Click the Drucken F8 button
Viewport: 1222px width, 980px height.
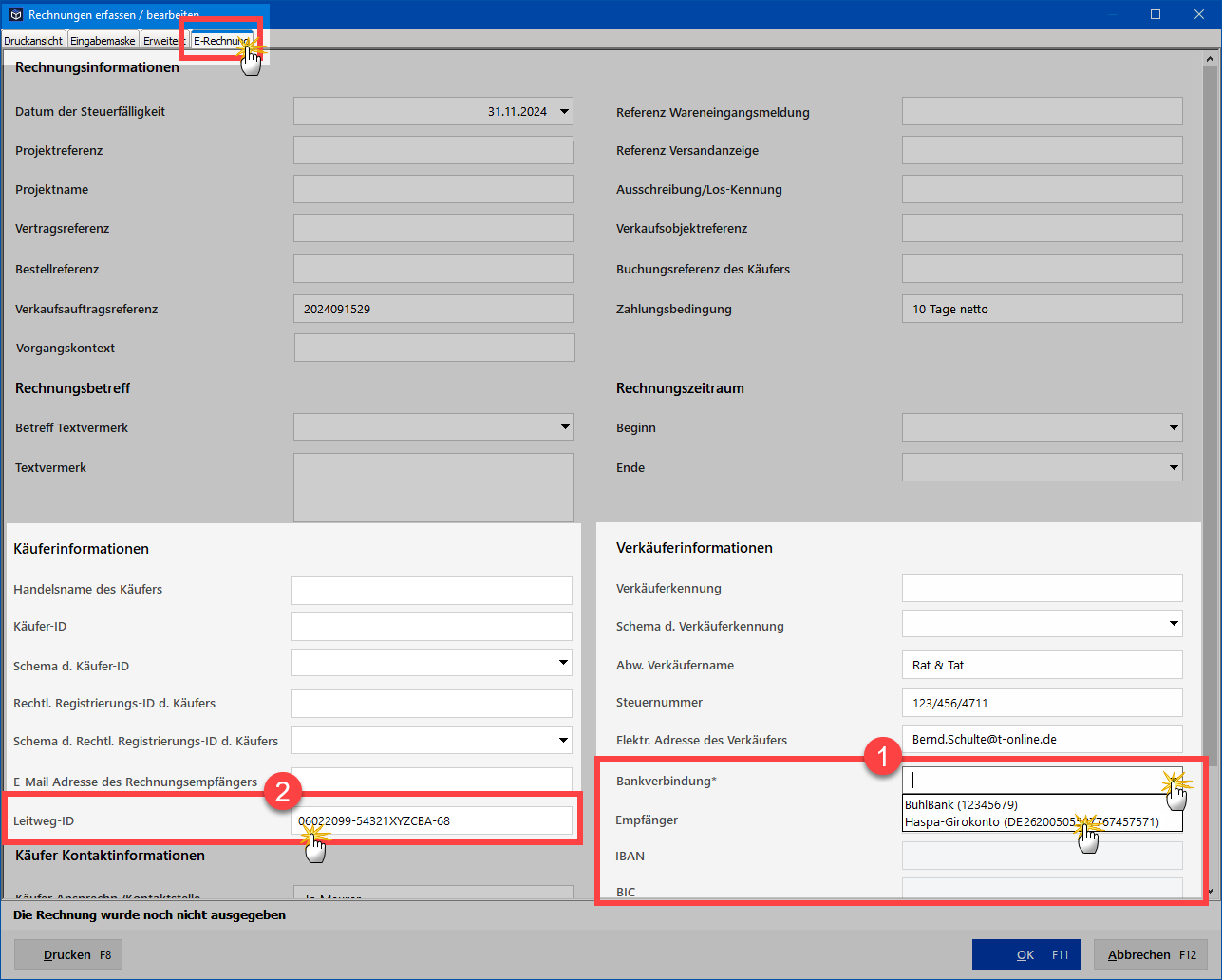(68, 954)
